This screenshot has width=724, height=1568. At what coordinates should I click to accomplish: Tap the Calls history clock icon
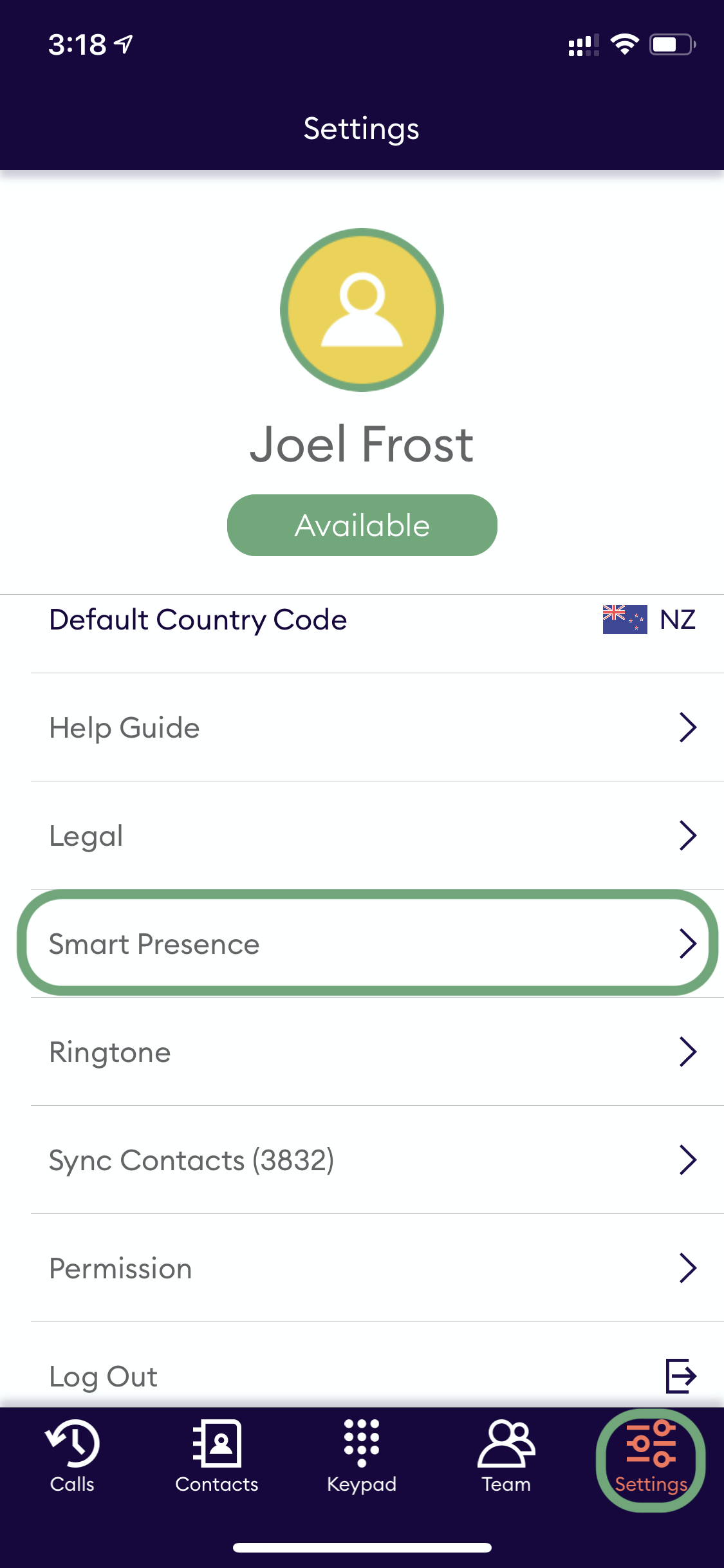click(x=72, y=1443)
